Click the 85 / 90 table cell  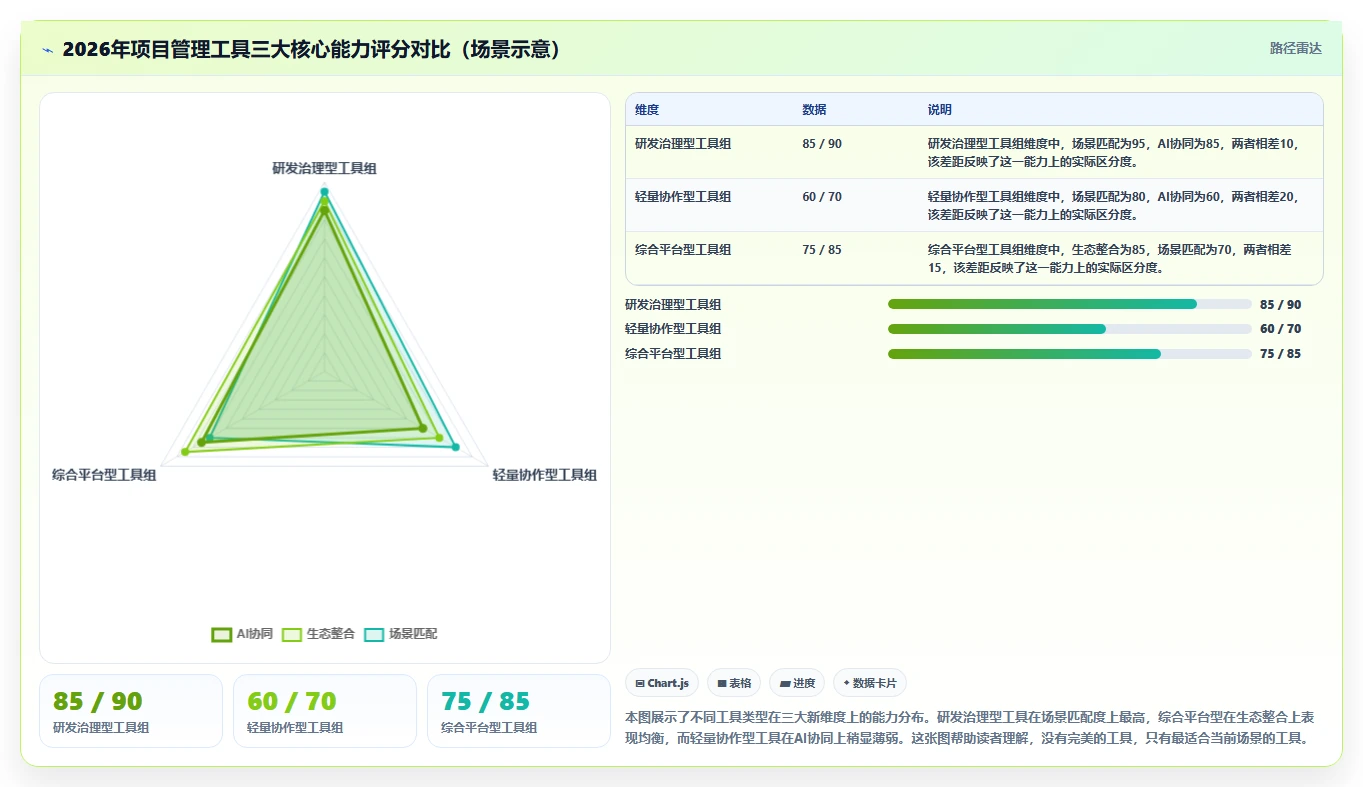[822, 144]
